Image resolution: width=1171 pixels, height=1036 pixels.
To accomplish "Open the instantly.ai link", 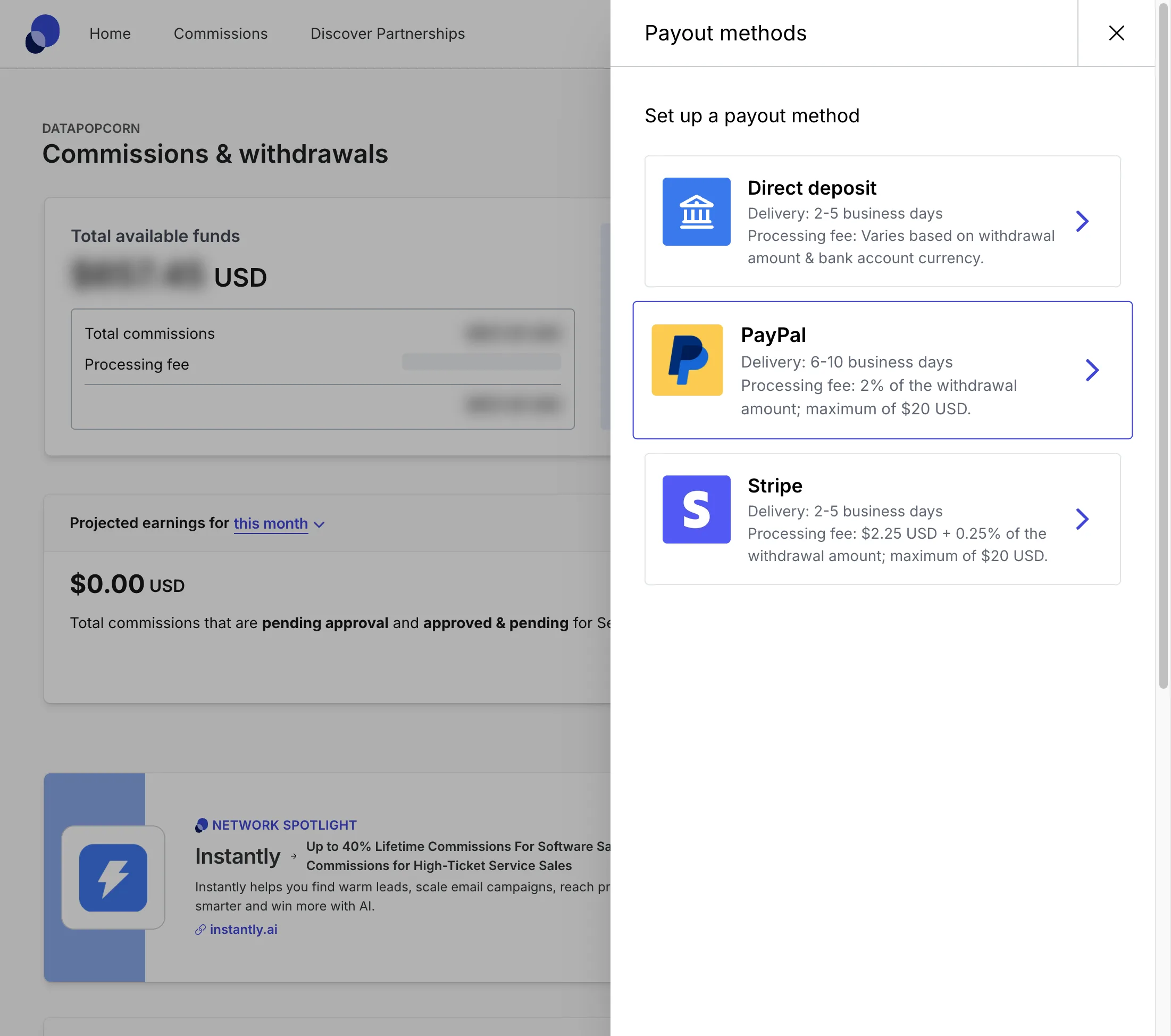I will click(x=244, y=930).
